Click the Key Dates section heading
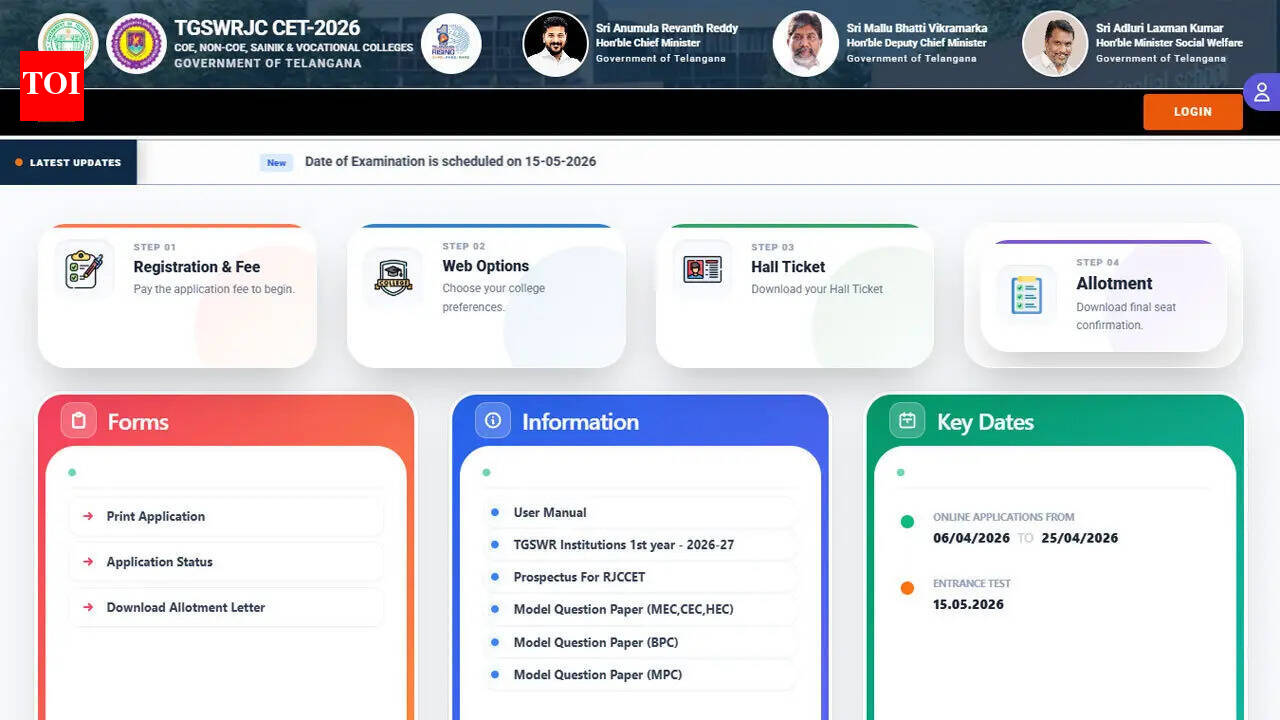The image size is (1280, 720). (x=985, y=422)
